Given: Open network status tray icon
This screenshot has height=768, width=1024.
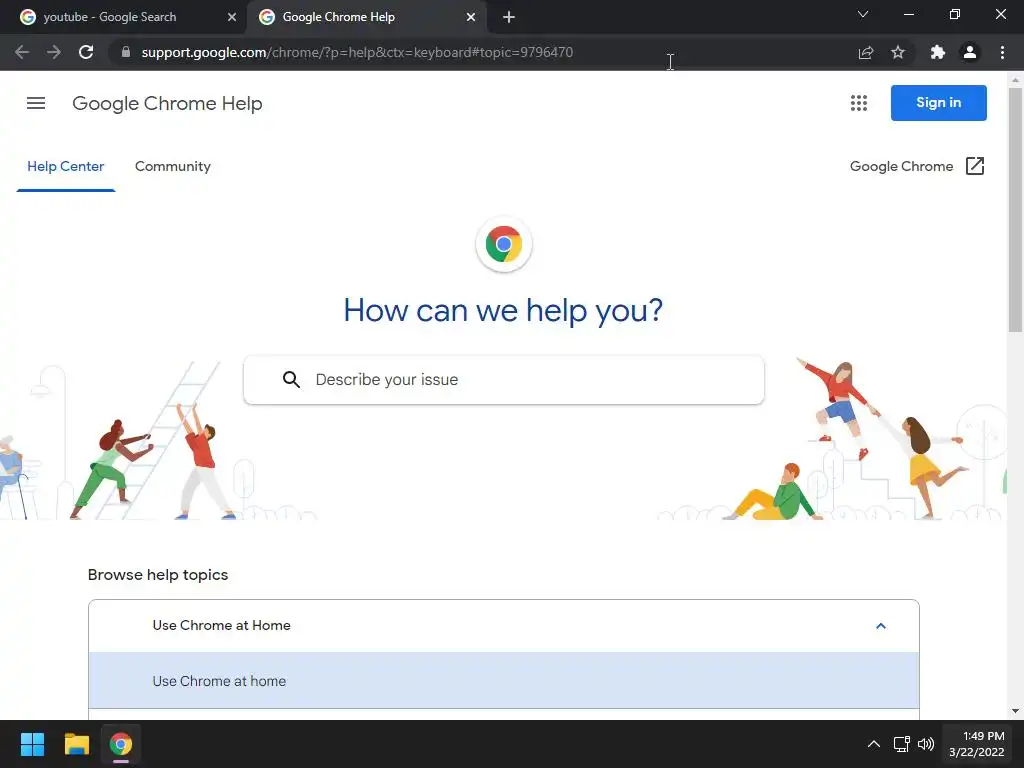Looking at the screenshot, I should click(902, 744).
